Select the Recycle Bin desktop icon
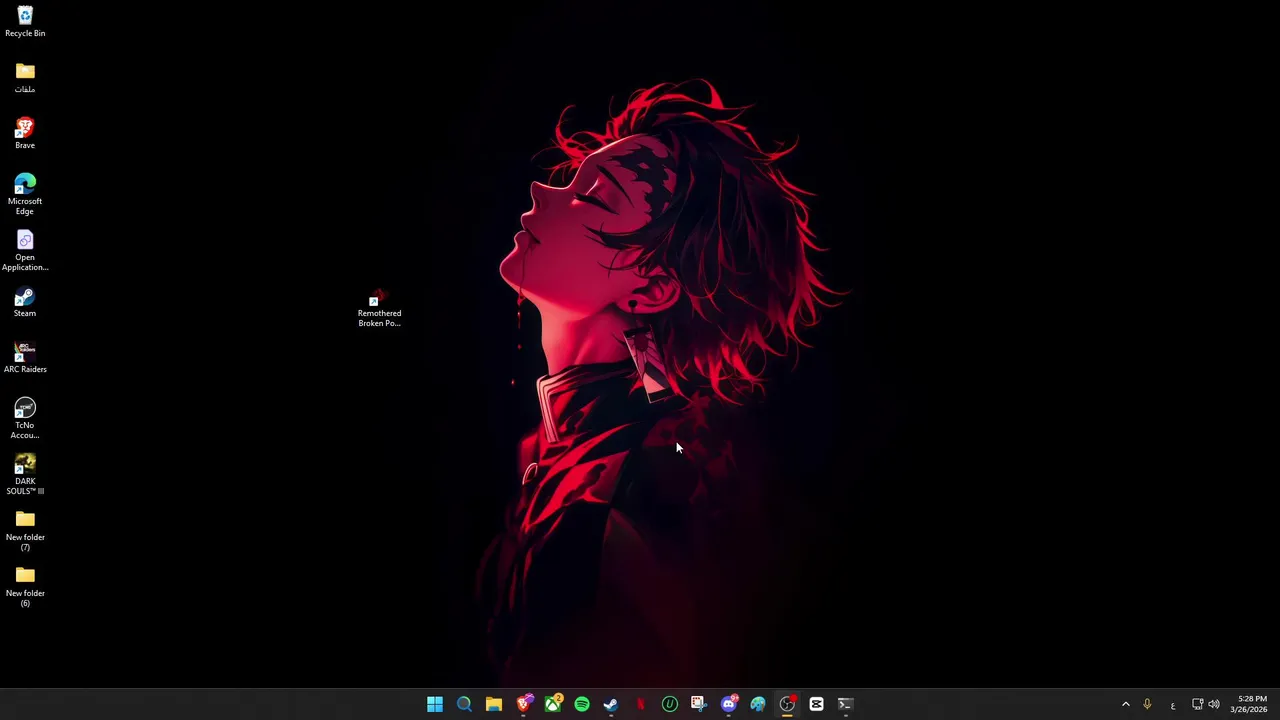 [25, 21]
